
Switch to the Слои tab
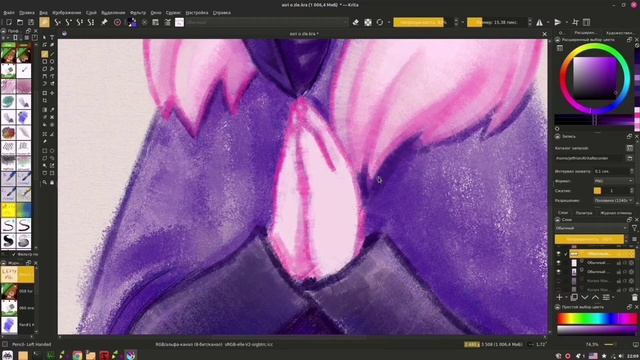(x=563, y=213)
